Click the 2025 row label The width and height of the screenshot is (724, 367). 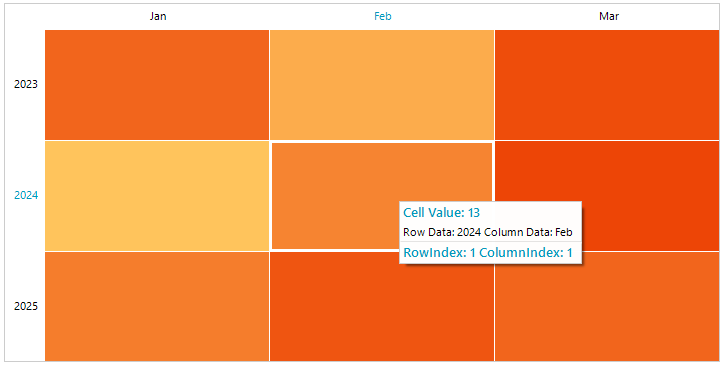pyautogui.click(x=25, y=306)
